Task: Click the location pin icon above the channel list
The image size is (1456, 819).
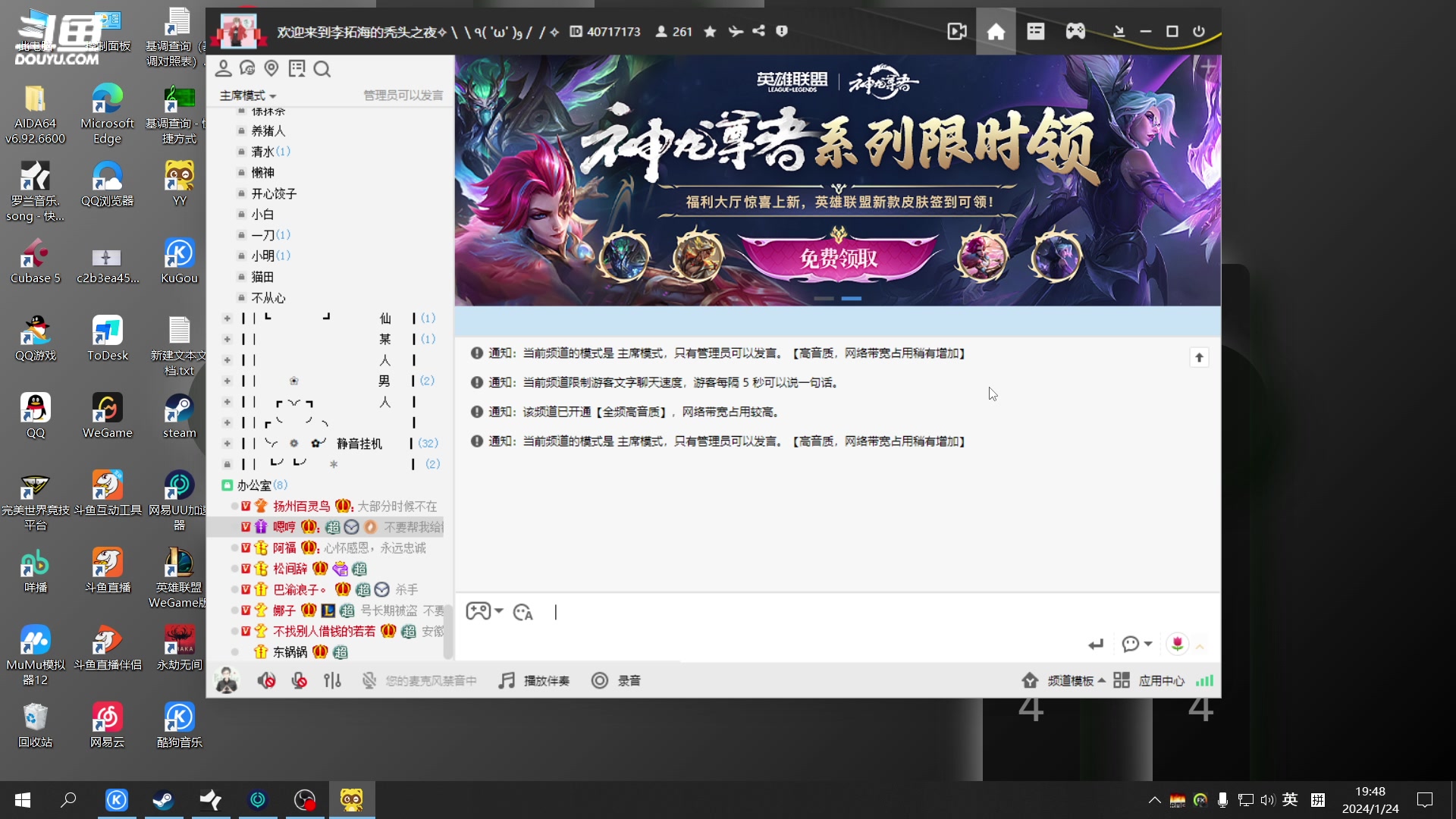Action: coord(271,68)
